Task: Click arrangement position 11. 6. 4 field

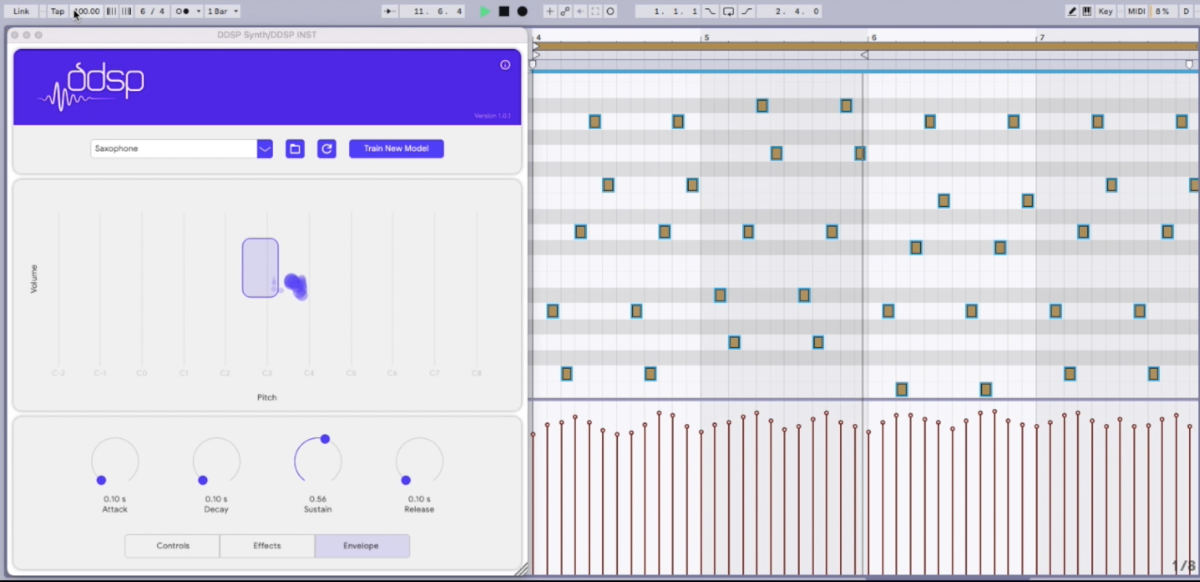Action: (x=432, y=11)
